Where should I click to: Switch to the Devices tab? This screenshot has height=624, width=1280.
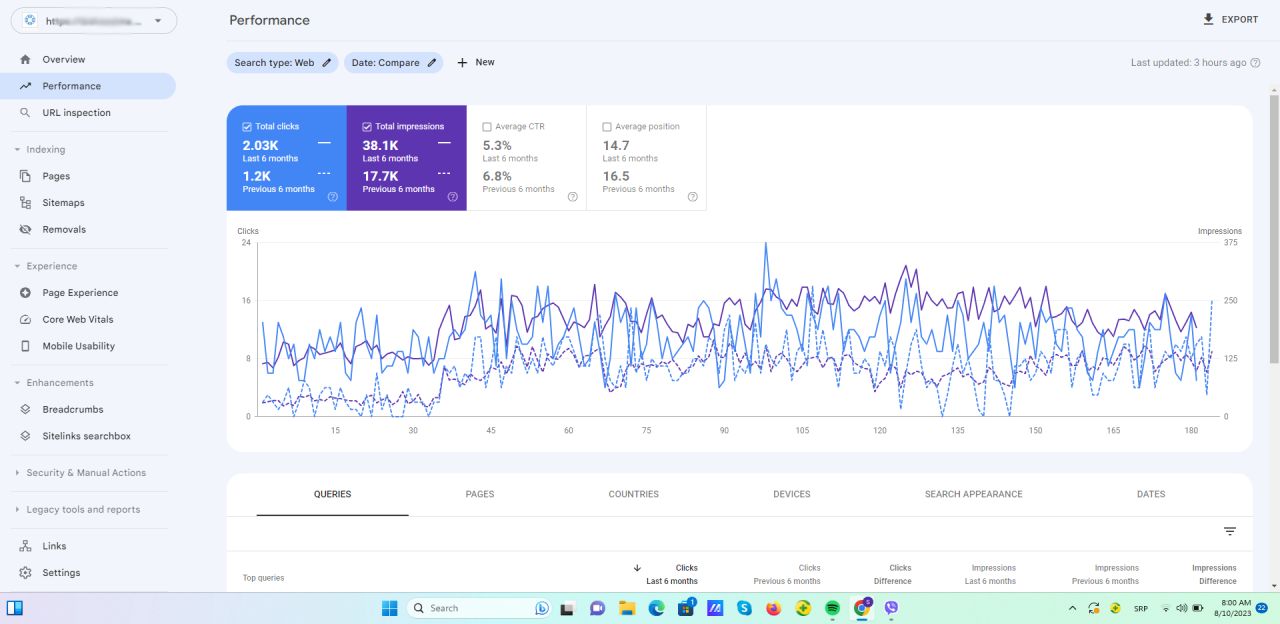(x=792, y=494)
